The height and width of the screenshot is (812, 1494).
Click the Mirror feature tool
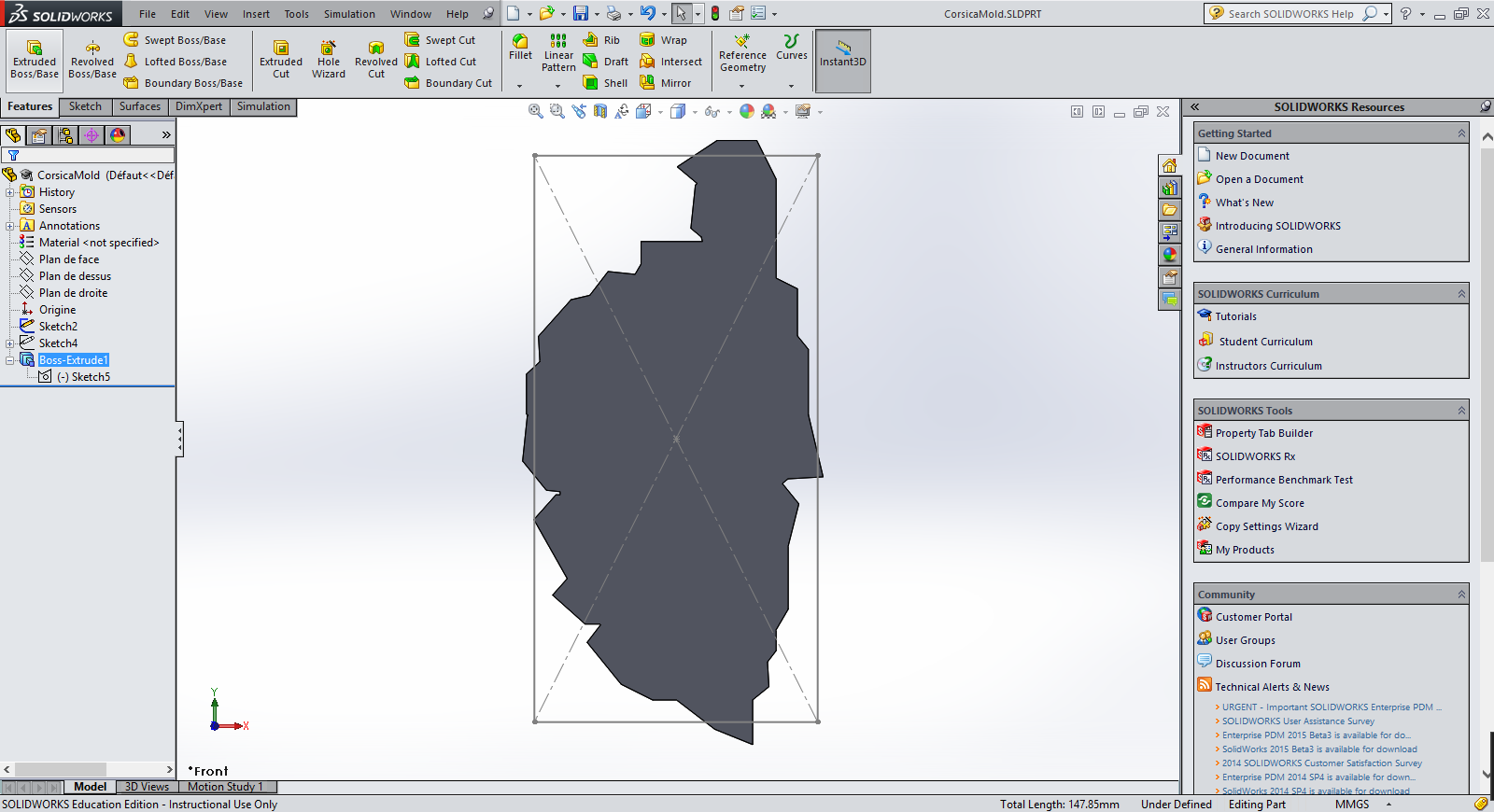point(665,83)
